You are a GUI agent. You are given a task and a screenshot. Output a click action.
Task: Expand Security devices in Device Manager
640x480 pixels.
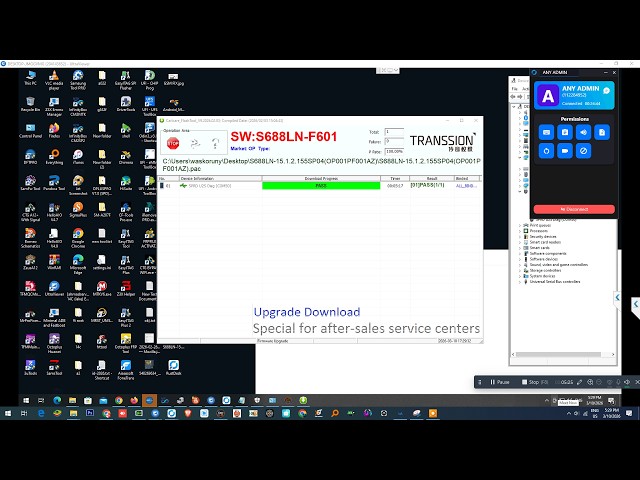click(x=520, y=237)
